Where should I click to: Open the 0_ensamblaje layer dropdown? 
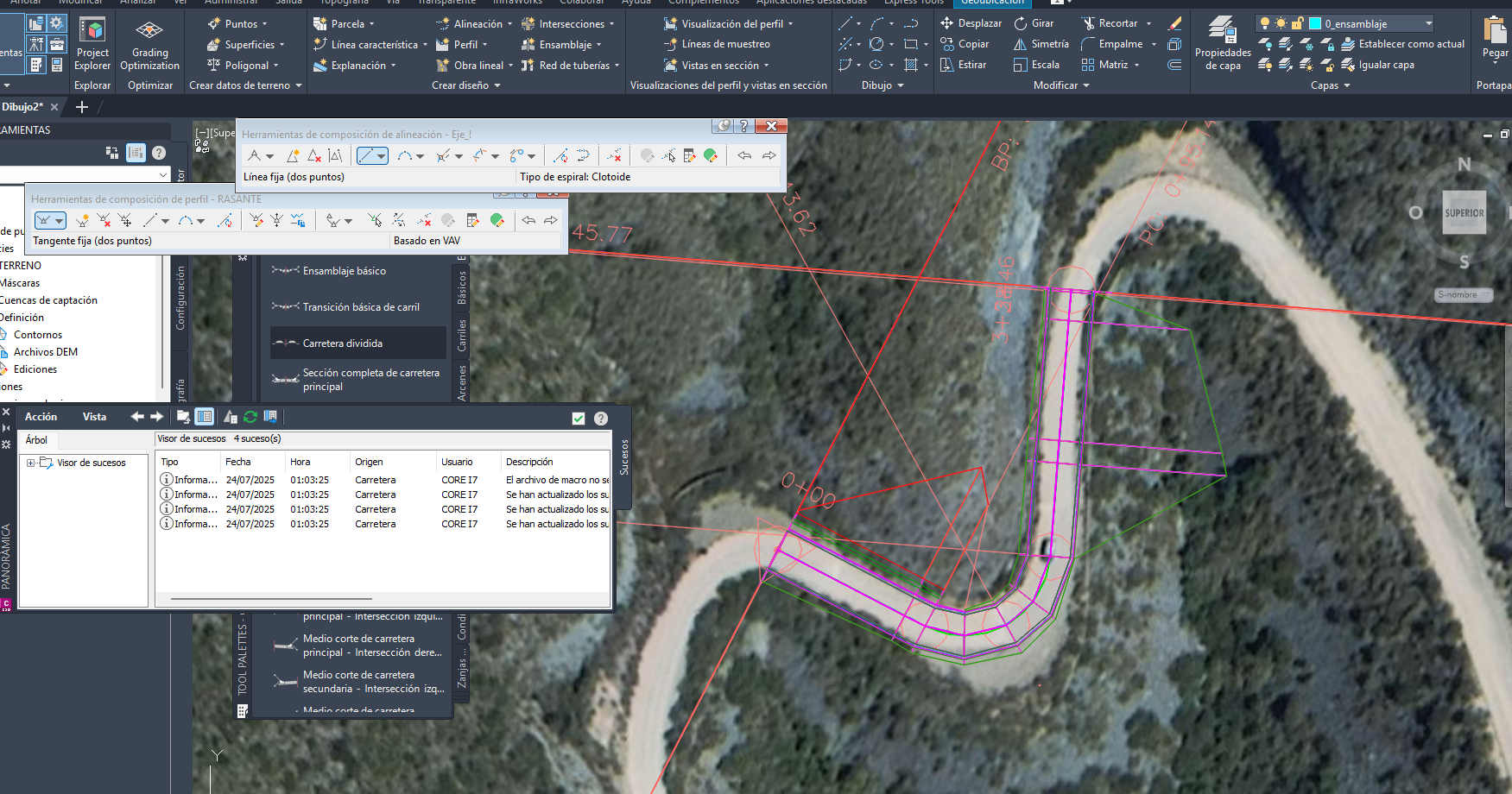(x=1428, y=23)
